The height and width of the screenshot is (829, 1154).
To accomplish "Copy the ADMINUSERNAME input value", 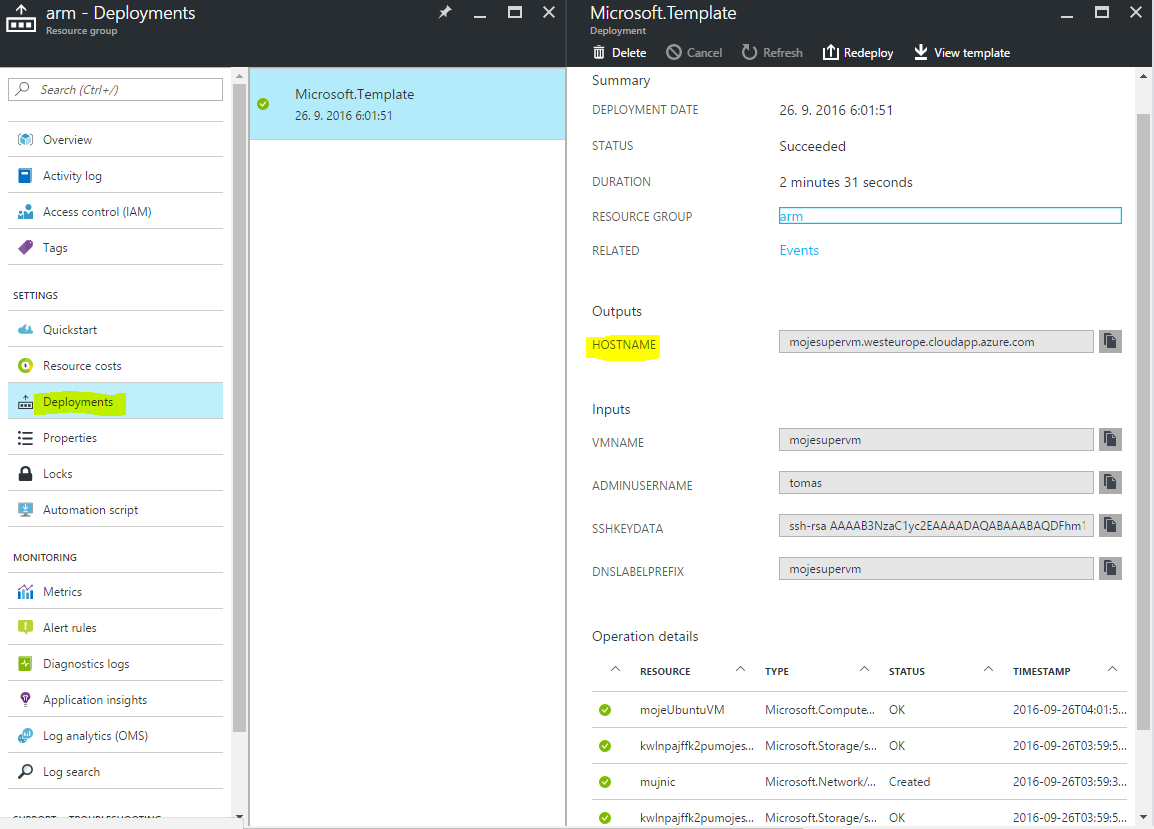I will (1110, 482).
